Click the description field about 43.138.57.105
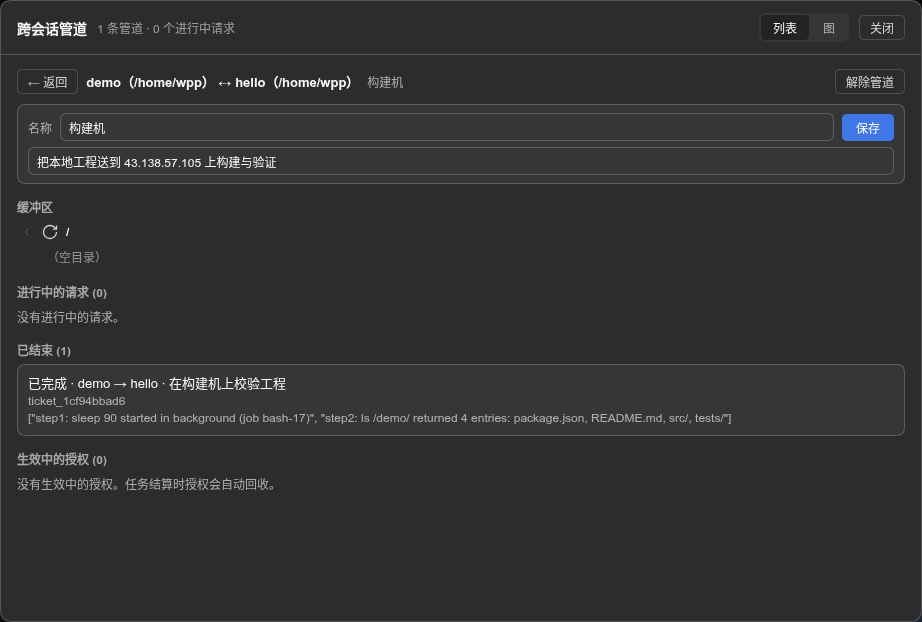Image resolution: width=922 pixels, height=622 pixels. 460,162
